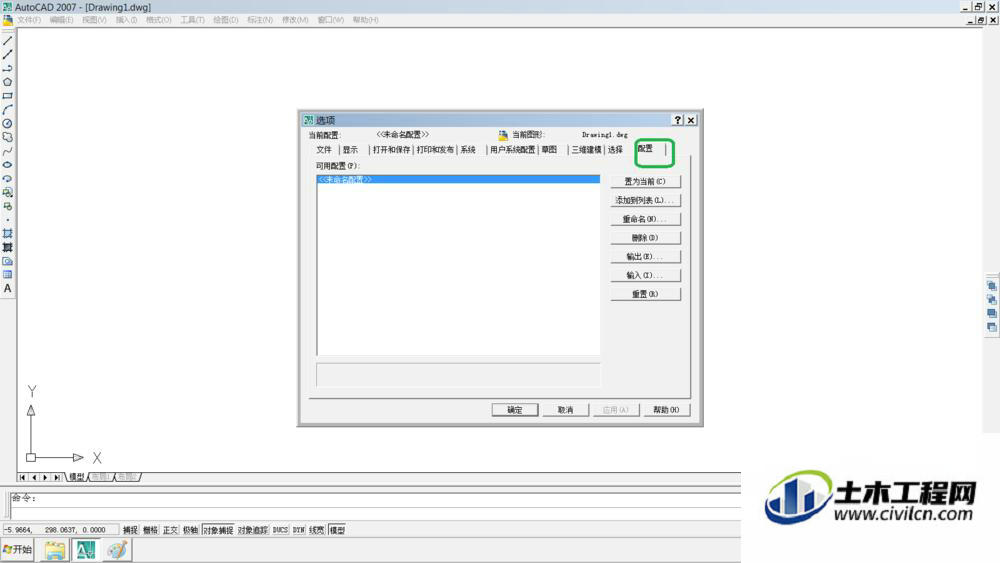Select the Line draw tool
Image resolution: width=1000 pixels, height=563 pixels.
(8, 40)
